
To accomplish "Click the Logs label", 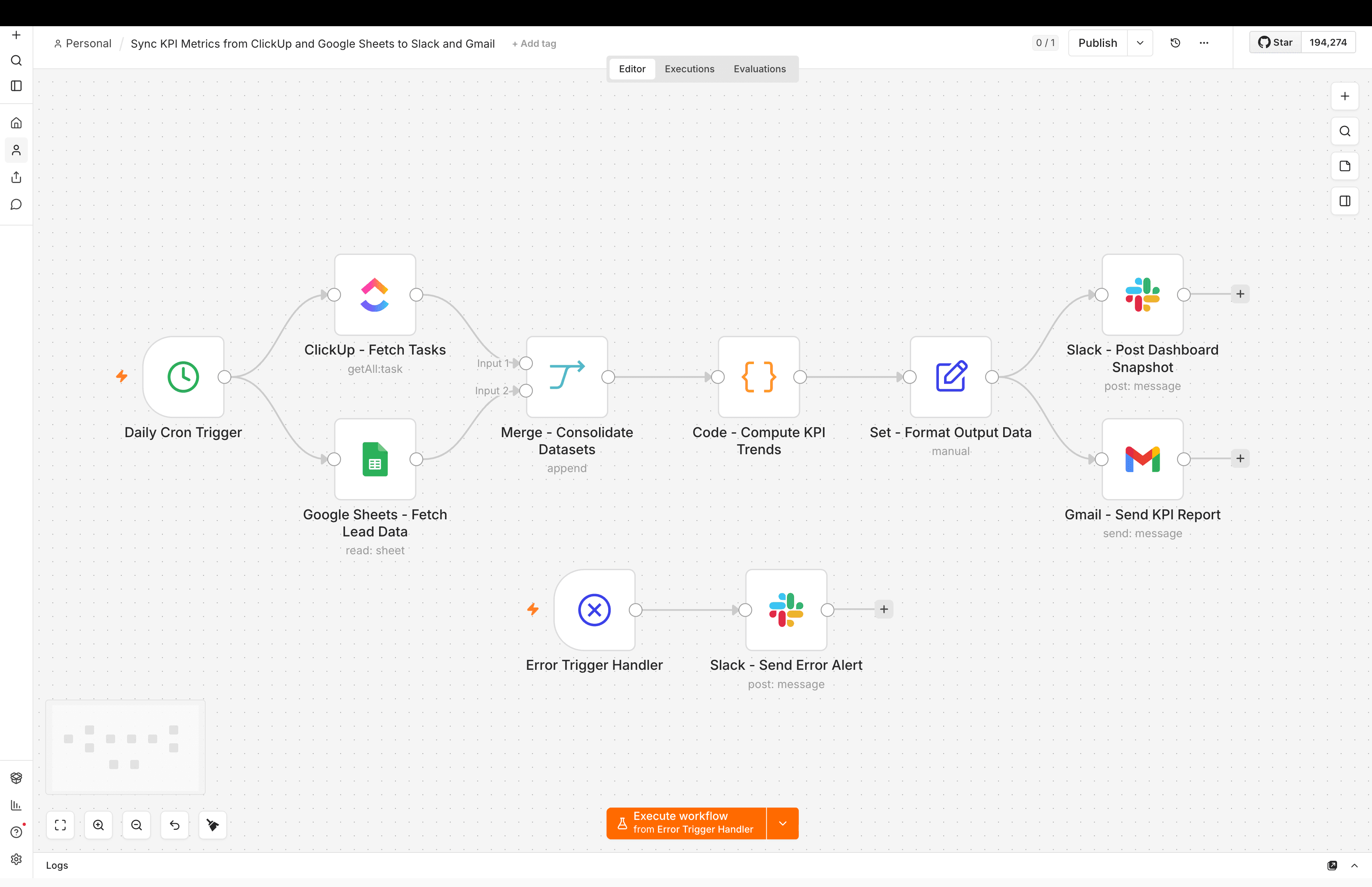I will click(57, 865).
